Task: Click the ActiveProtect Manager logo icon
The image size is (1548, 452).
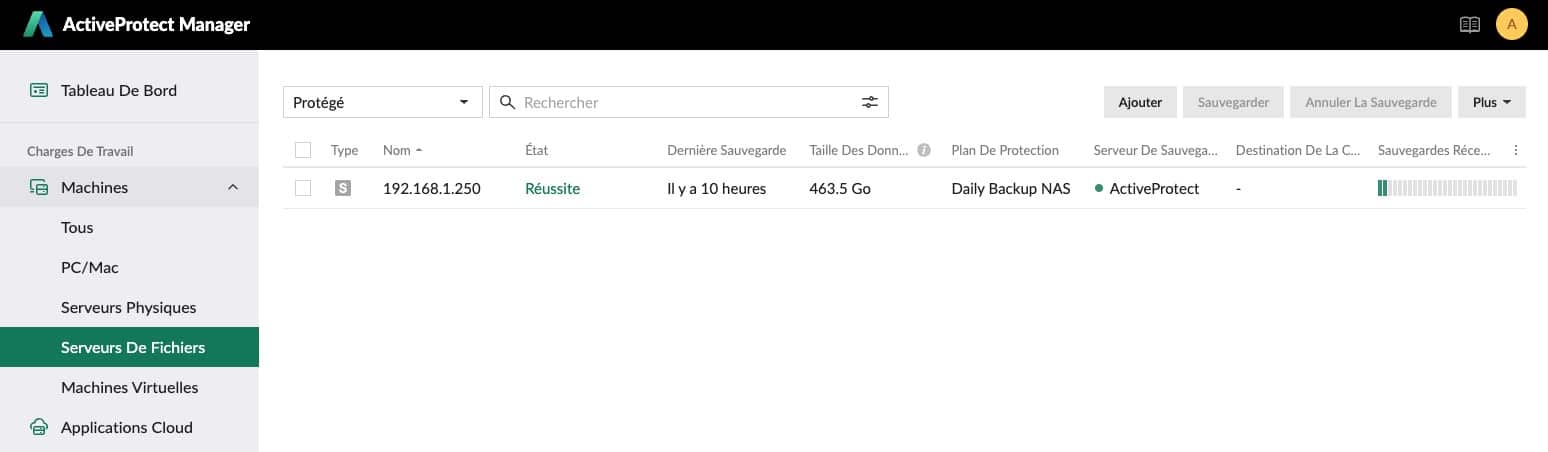Action: (38, 24)
